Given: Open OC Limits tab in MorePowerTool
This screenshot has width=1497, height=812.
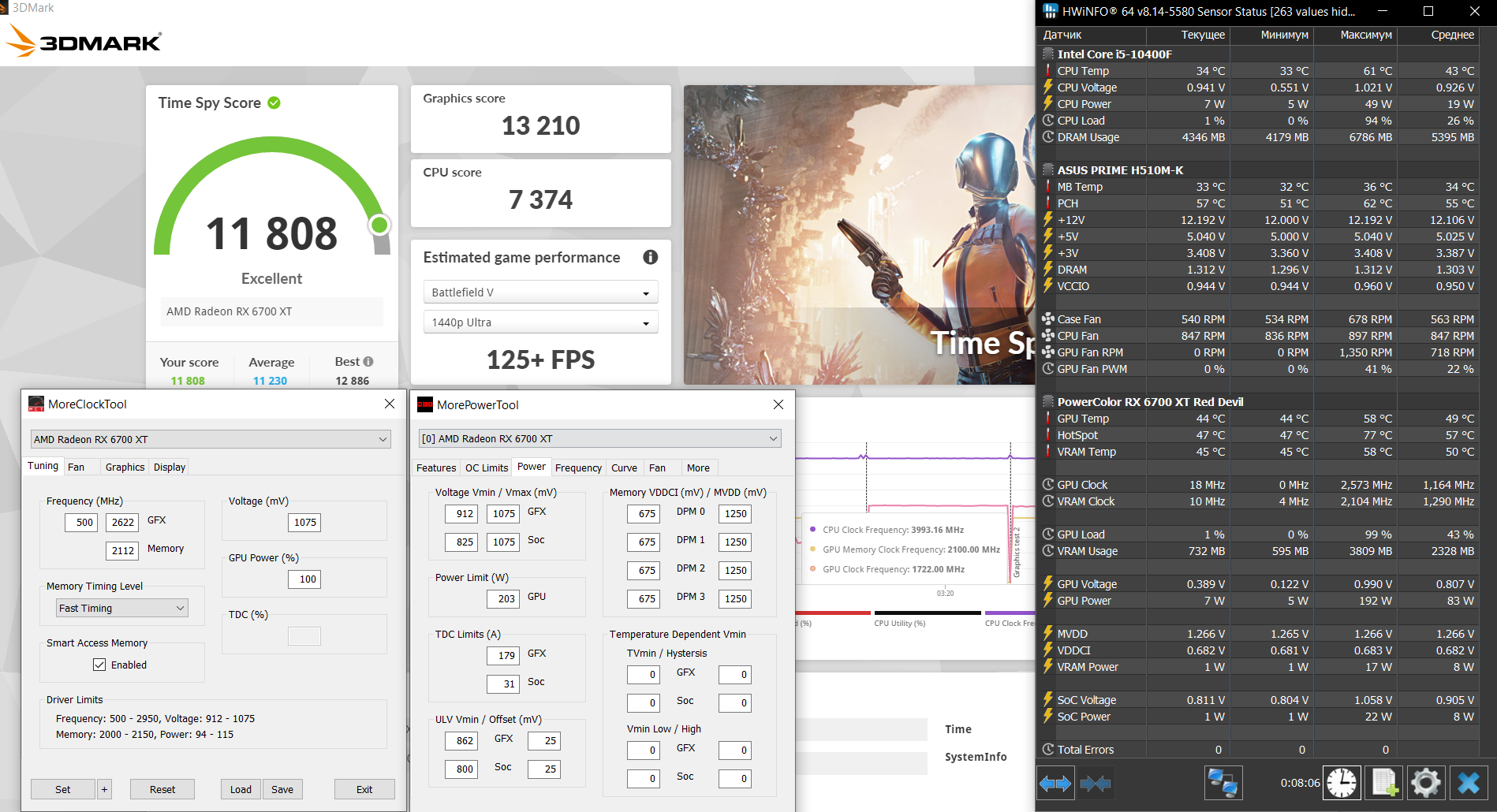Looking at the screenshot, I should tap(487, 467).
